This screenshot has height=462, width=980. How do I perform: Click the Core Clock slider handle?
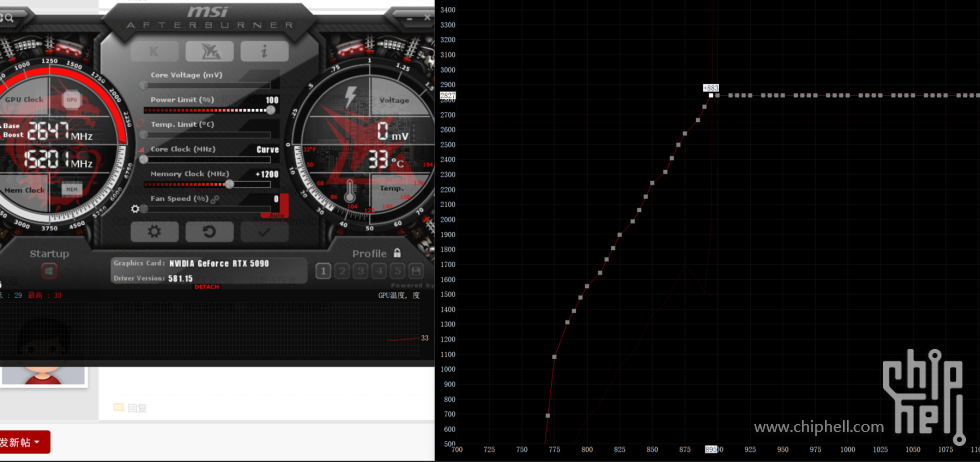[x=144, y=159]
